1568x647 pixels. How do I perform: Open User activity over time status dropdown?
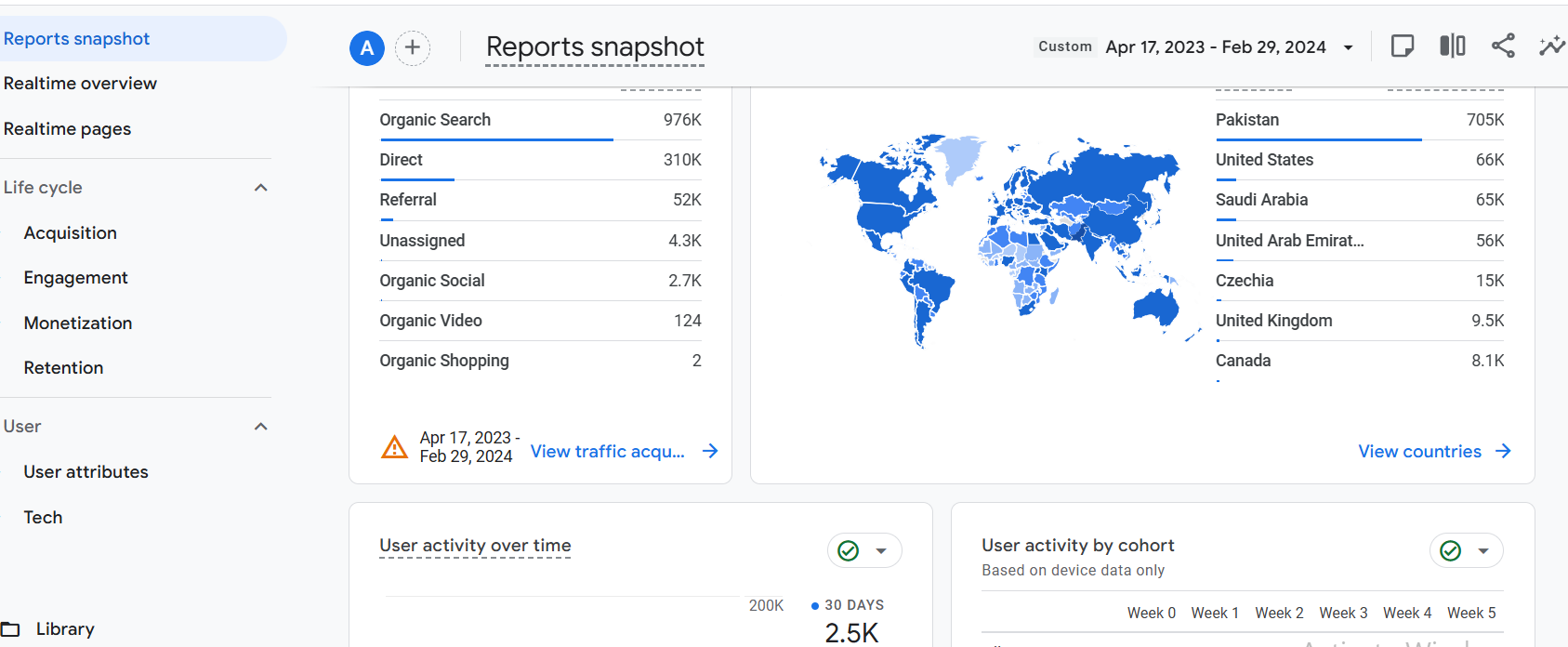(x=881, y=550)
